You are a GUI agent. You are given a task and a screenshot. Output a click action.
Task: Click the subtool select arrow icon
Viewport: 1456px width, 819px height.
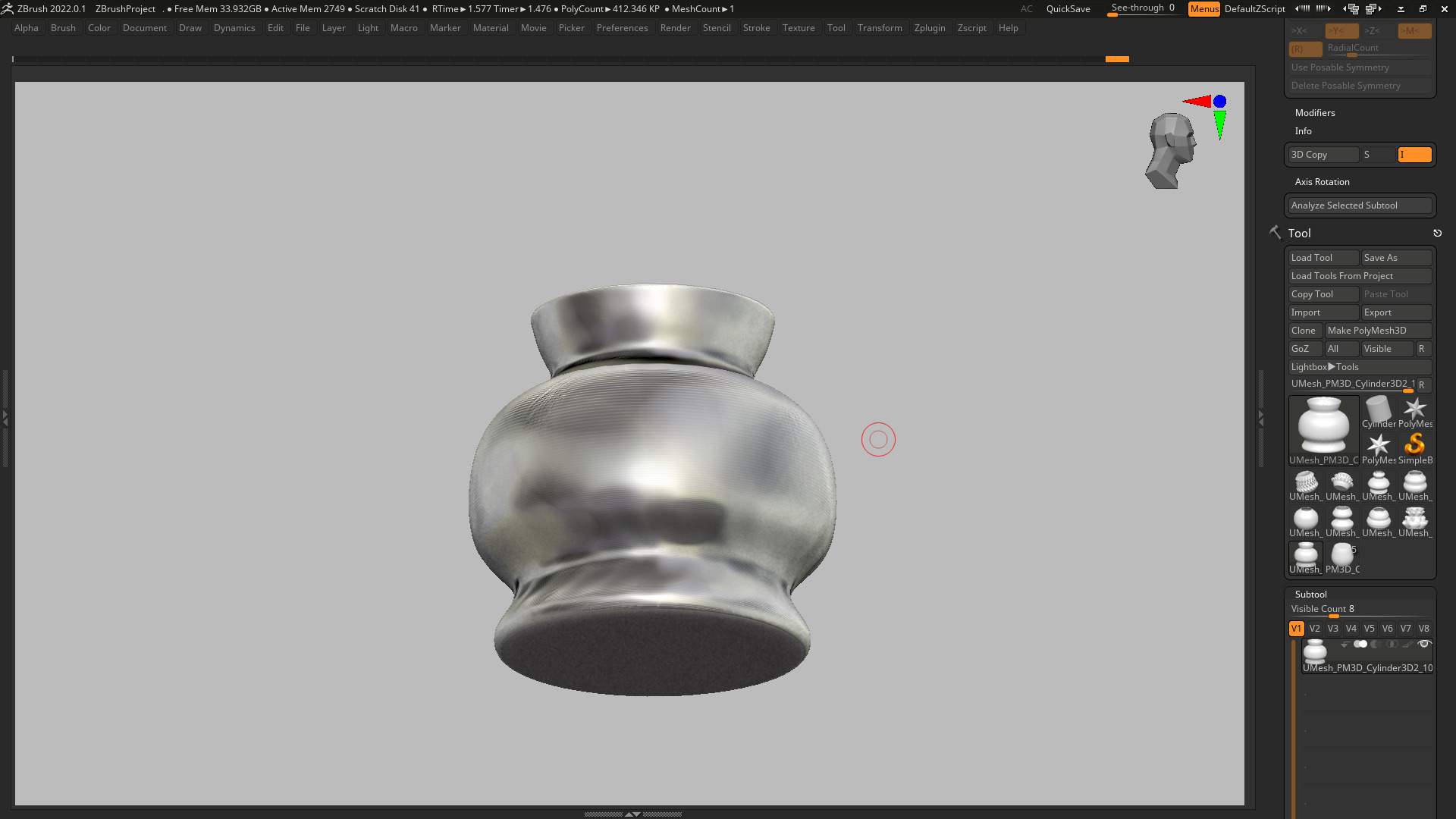(1345, 645)
